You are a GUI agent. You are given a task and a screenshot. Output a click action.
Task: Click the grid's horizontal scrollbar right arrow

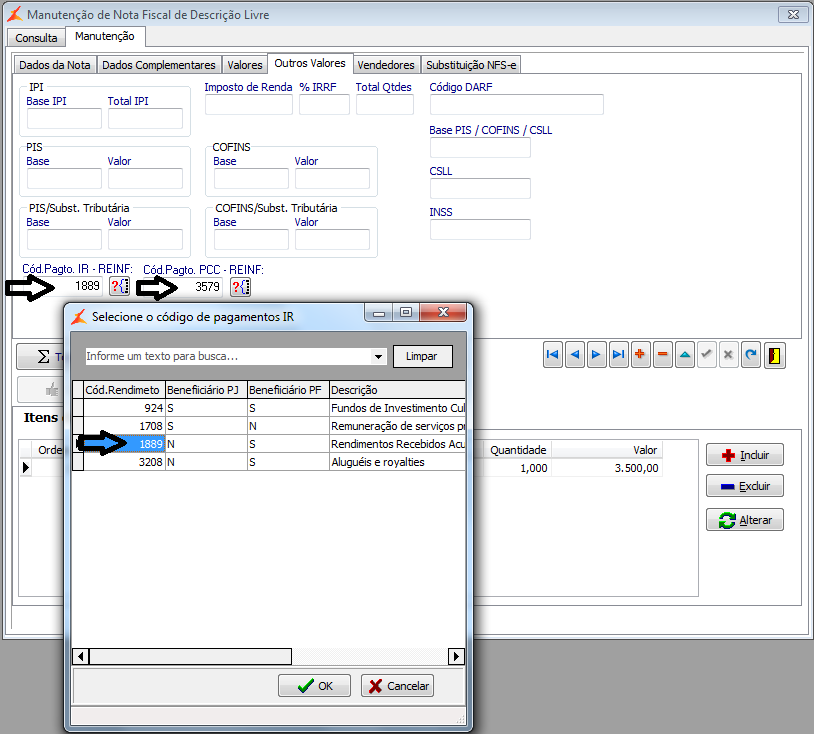tap(456, 656)
